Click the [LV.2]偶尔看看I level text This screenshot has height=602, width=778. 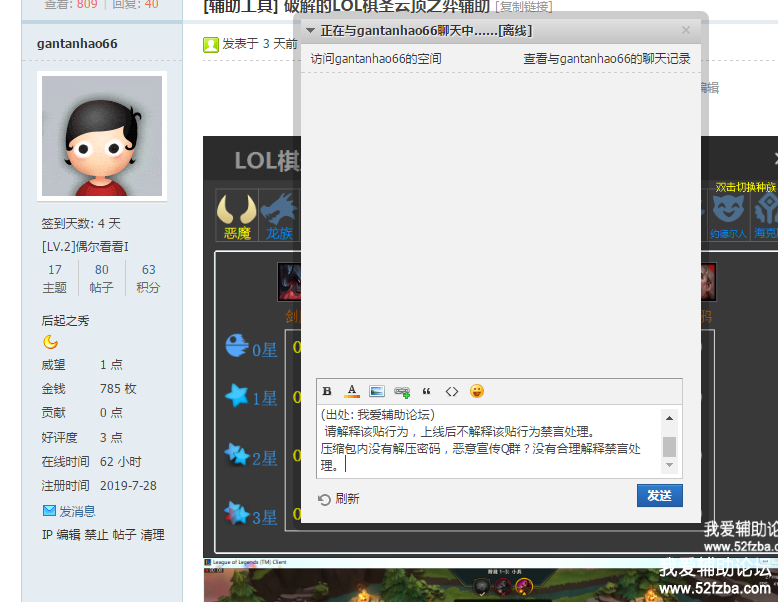click(x=85, y=247)
